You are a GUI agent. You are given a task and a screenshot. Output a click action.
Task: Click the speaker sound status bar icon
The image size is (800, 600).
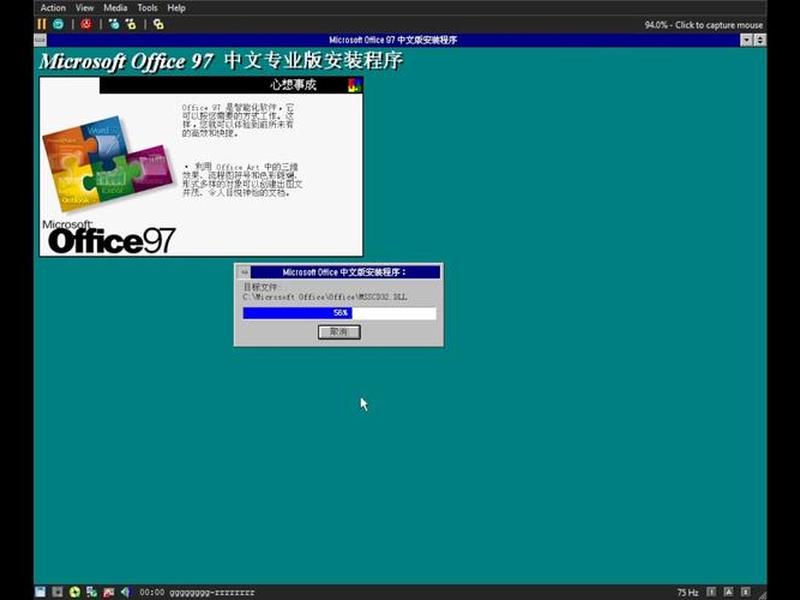125,592
